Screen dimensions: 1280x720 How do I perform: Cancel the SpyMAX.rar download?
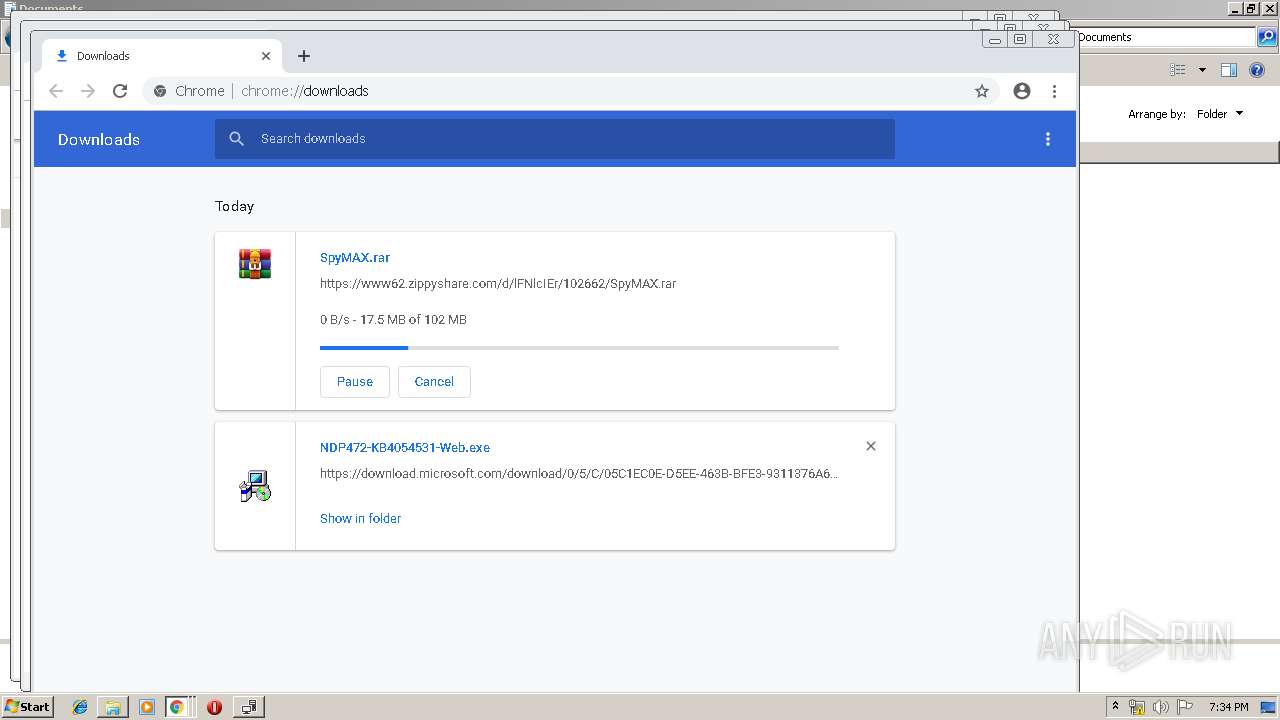pos(434,382)
